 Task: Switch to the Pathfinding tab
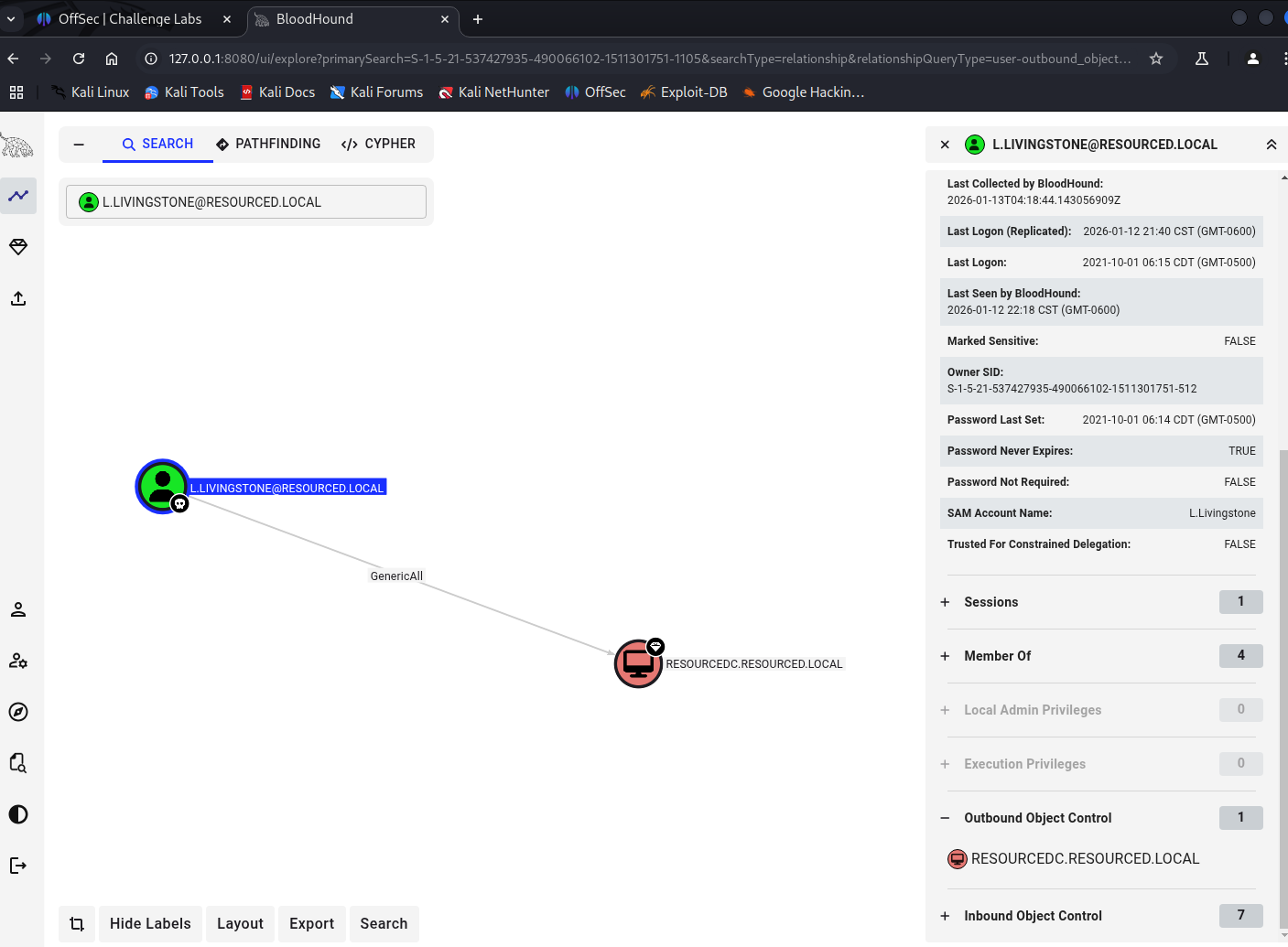(268, 145)
